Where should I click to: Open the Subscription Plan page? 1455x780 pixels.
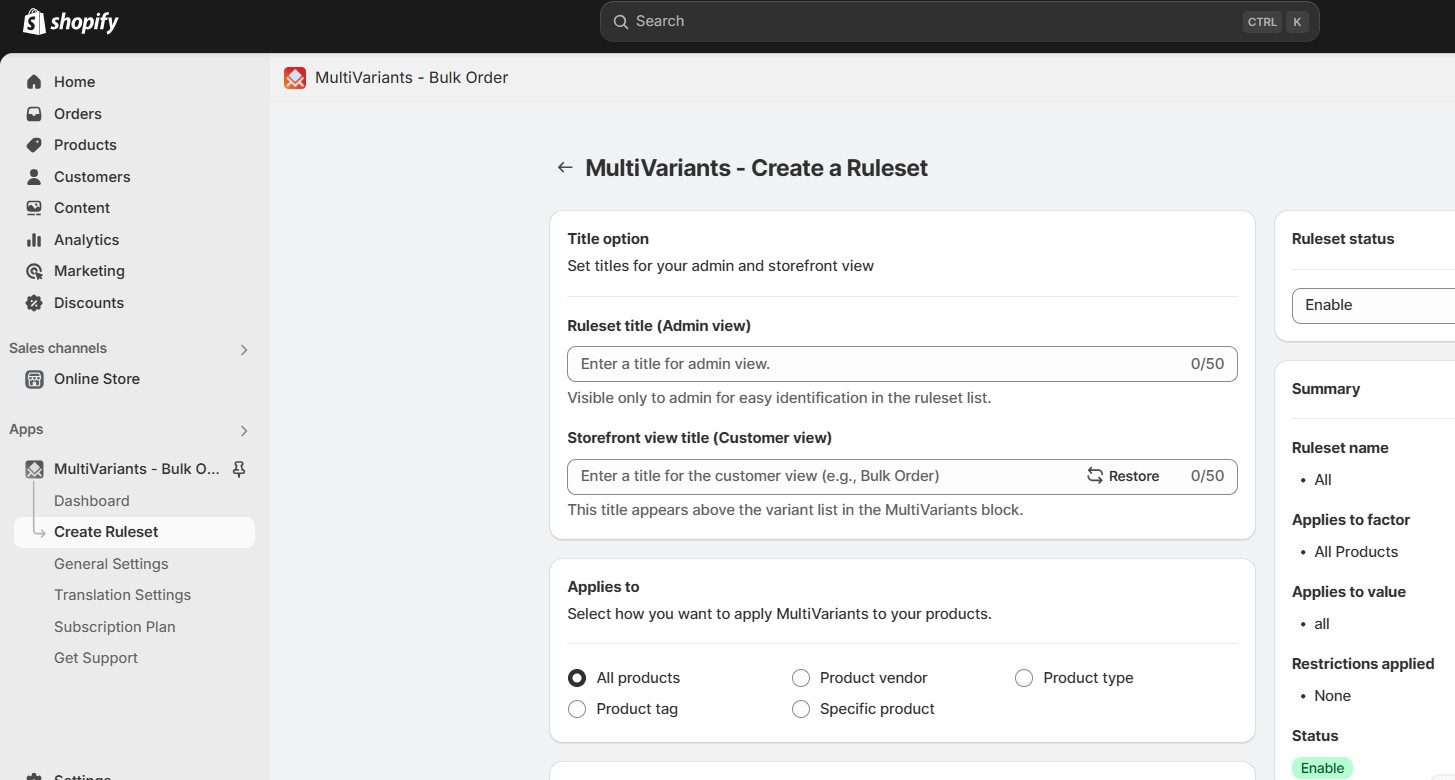[114, 626]
